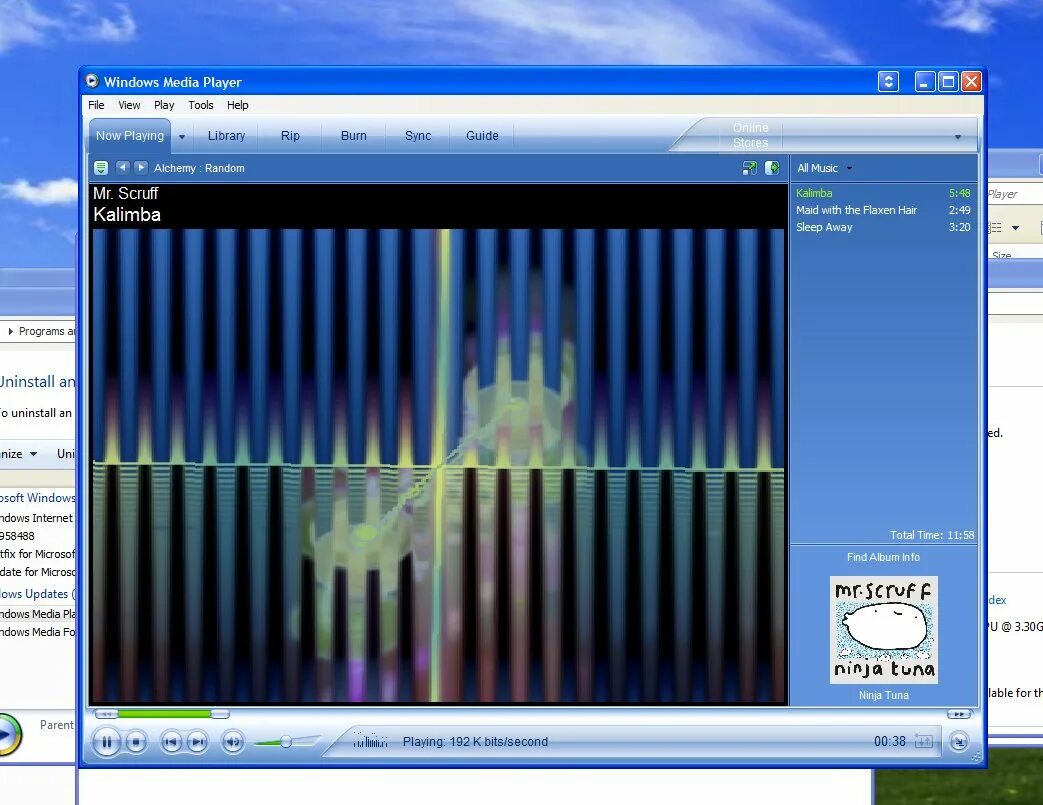Adjust the volume slider knob
This screenshot has width=1043, height=805.
coord(286,742)
